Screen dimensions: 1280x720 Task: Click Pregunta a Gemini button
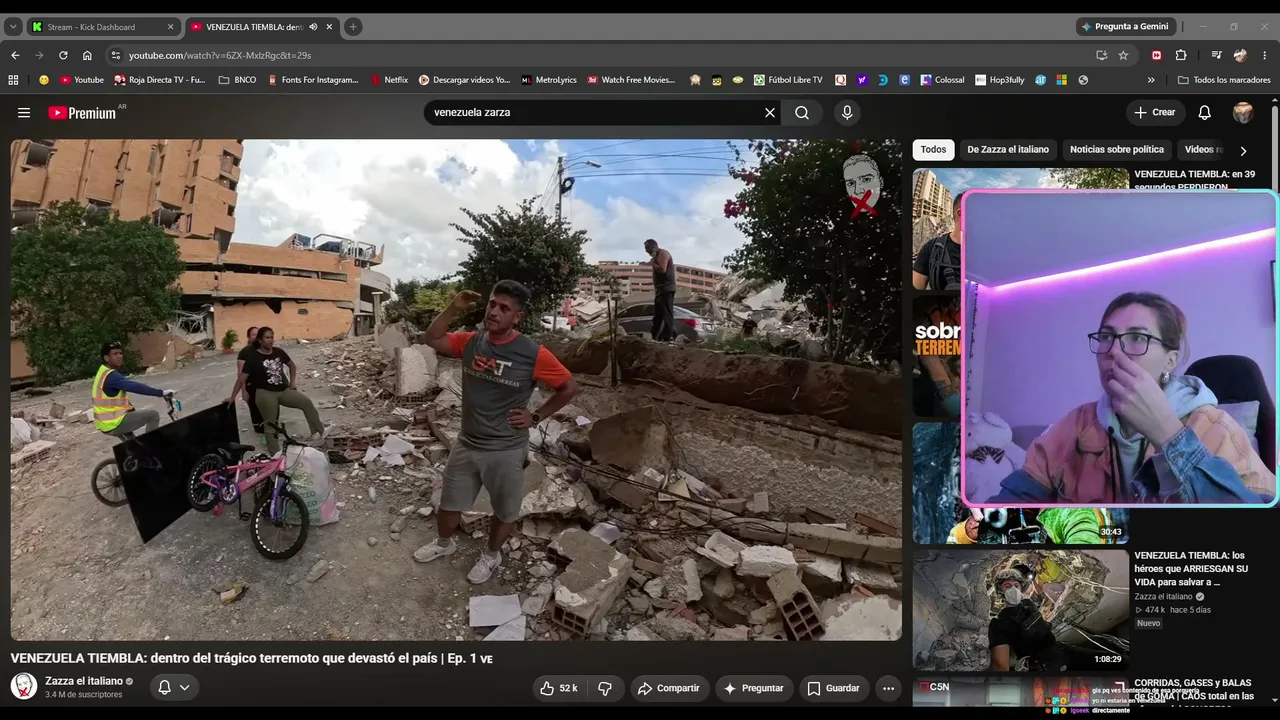click(x=1124, y=27)
